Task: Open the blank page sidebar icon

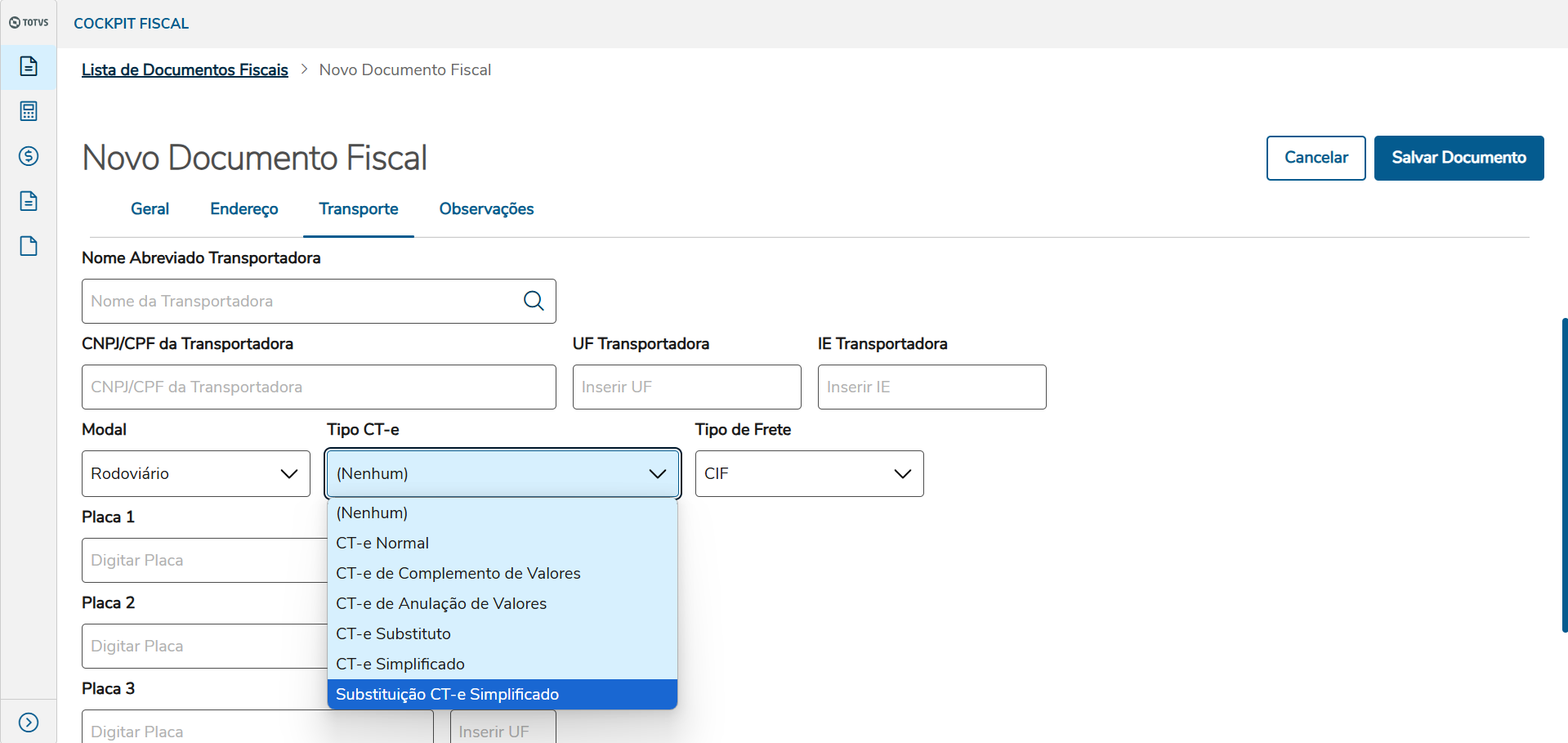Action: click(x=29, y=246)
